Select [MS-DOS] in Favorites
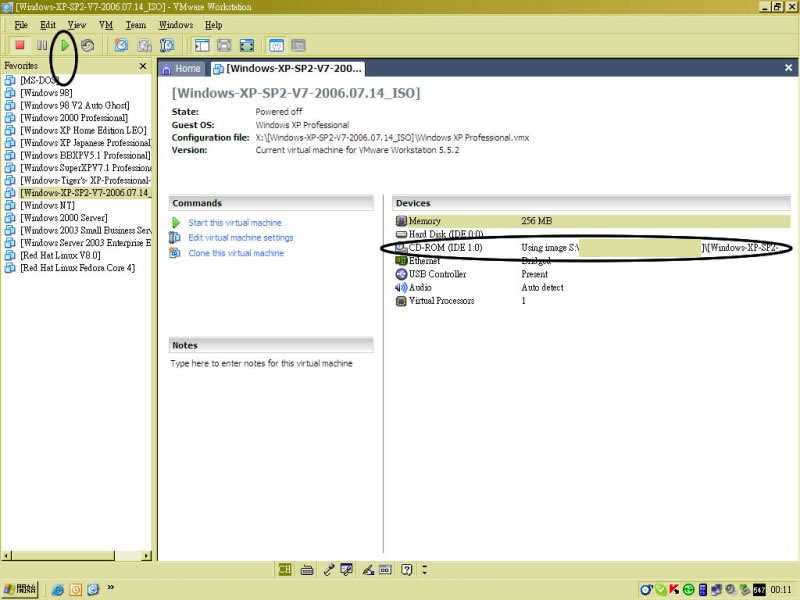Viewport: 800px width, 600px height. pos(39,80)
